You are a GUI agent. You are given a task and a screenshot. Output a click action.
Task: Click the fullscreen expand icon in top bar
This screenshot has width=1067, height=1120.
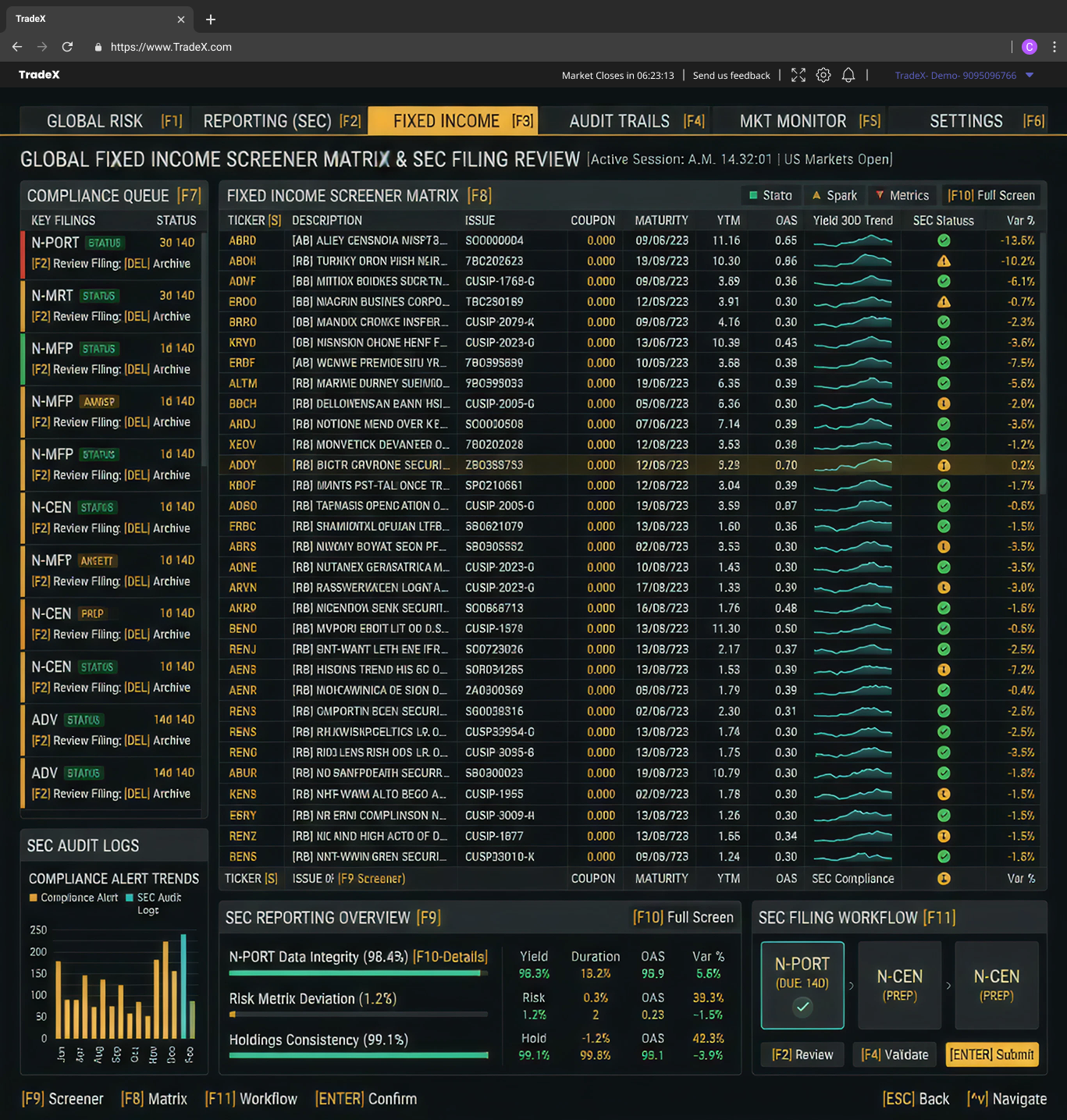click(798, 75)
